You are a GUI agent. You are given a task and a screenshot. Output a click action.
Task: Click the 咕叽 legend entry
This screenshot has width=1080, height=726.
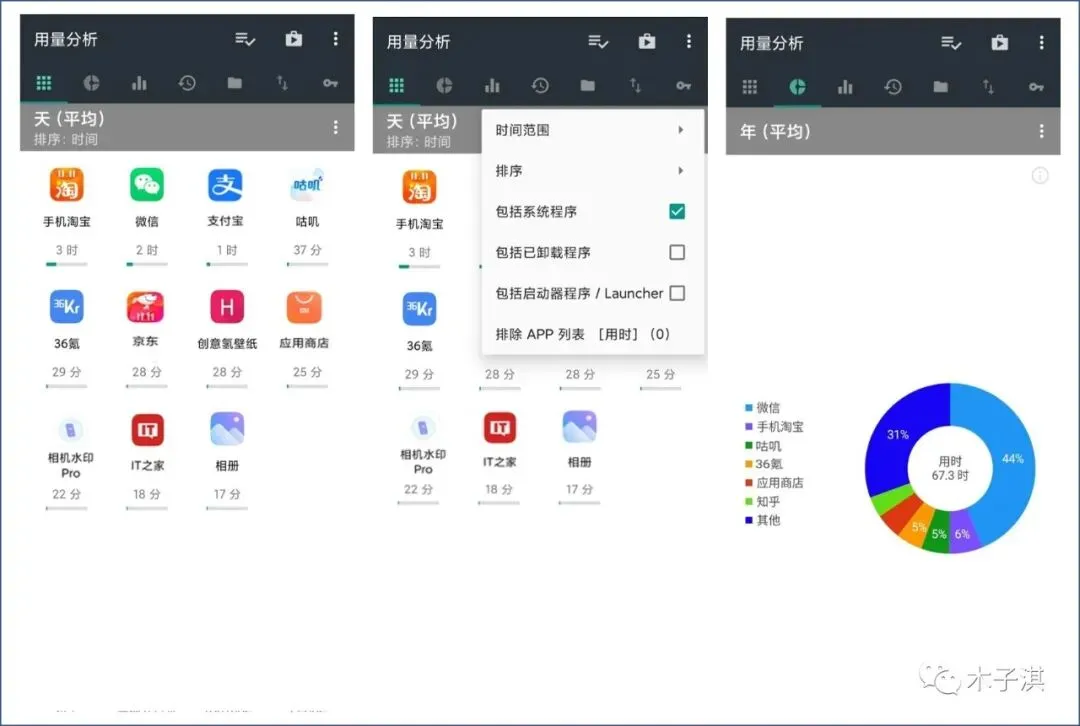762,446
